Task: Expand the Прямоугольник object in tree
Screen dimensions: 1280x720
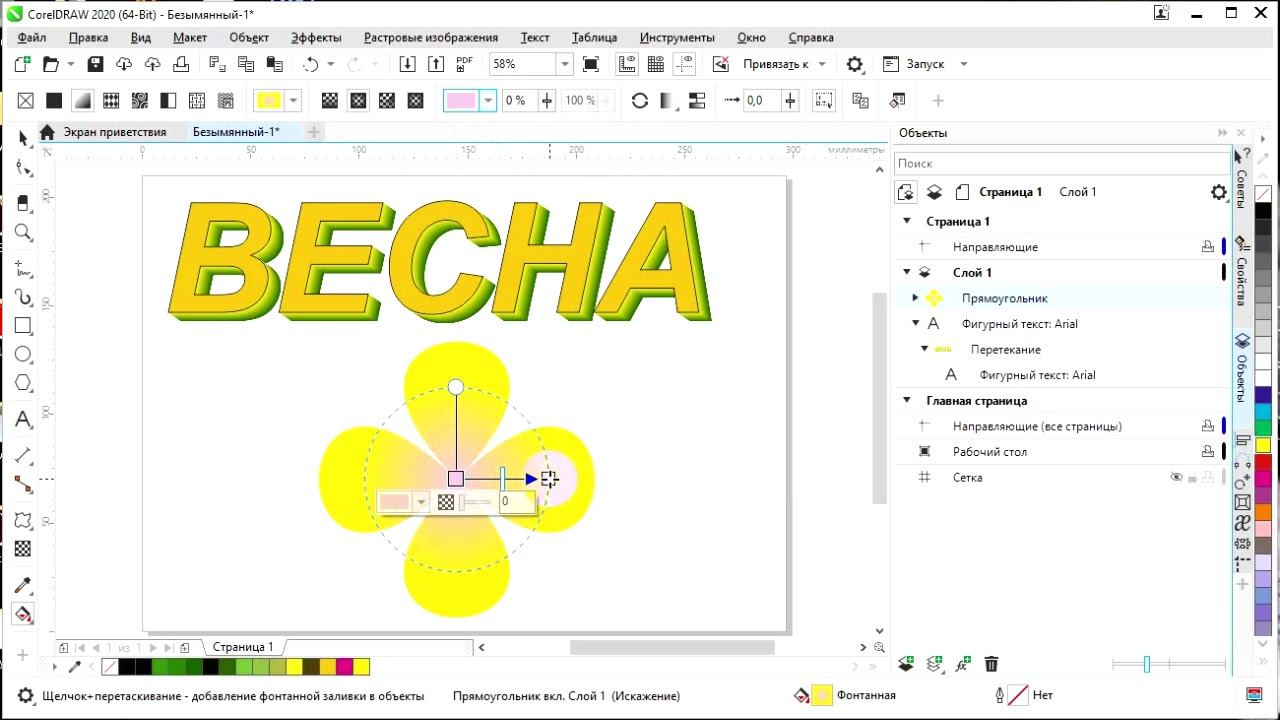Action: [x=915, y=298]
